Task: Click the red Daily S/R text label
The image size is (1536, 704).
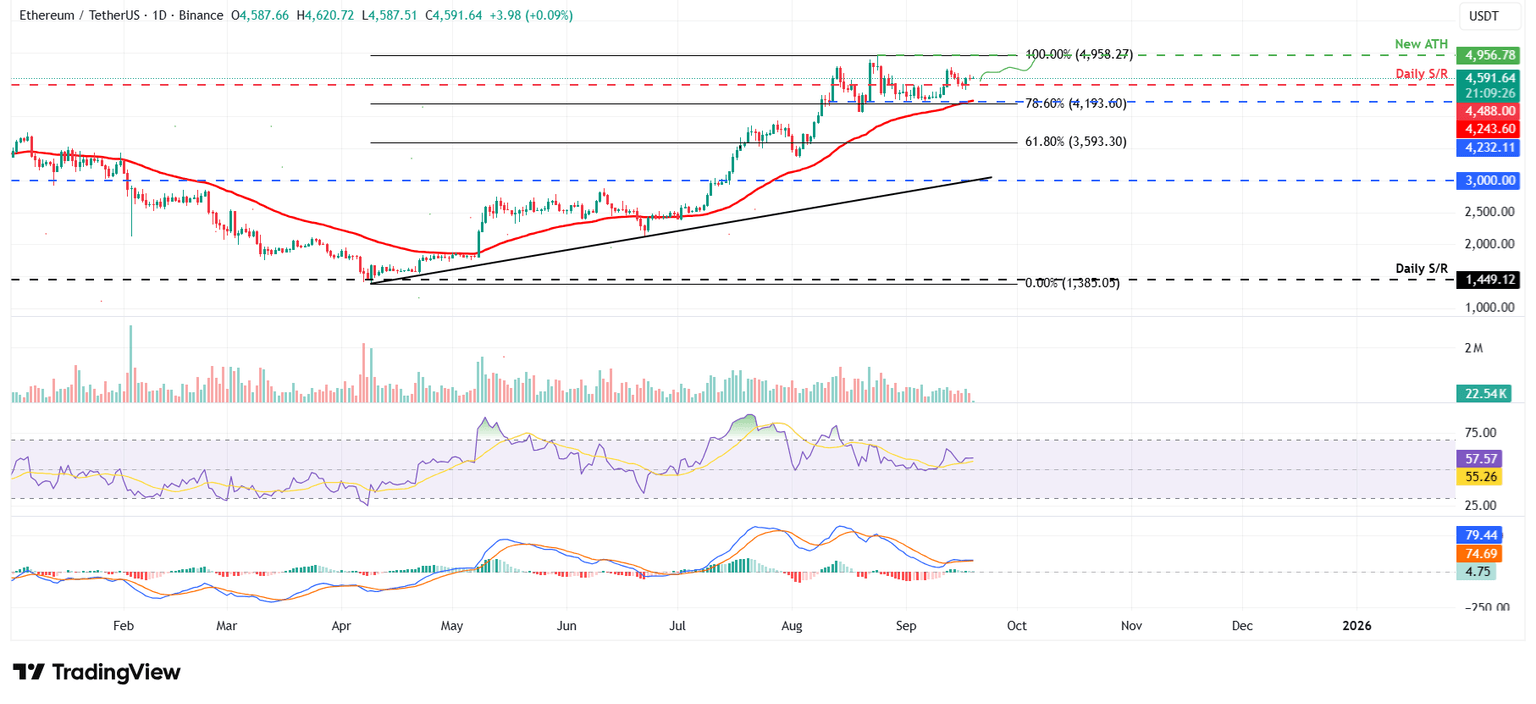Action: coord(1424,73)
